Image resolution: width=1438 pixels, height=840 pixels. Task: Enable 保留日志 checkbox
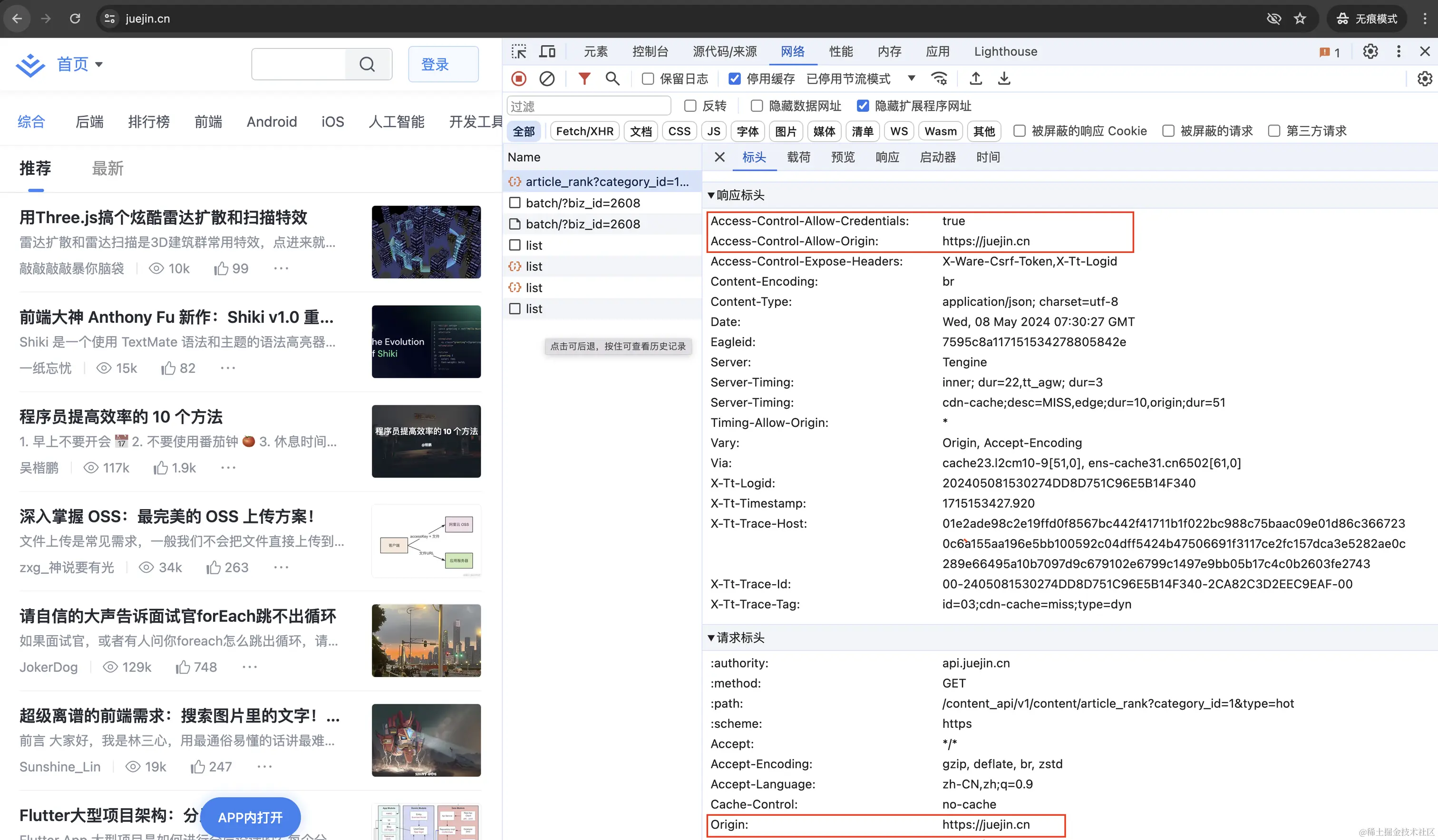[x=648, y=79]
